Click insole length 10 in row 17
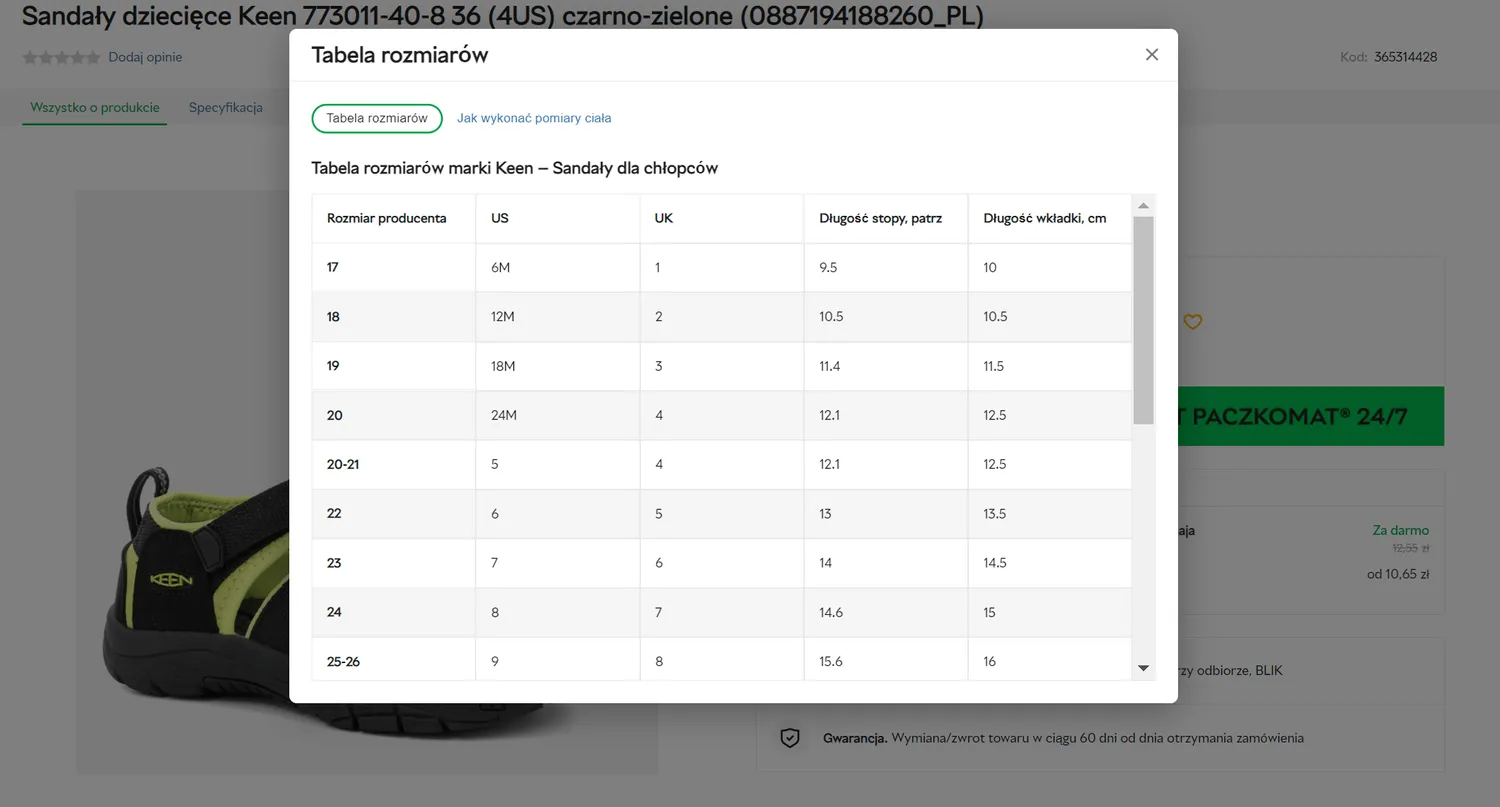This screenshot has width=1500, height=807. [x=990, y=267]
